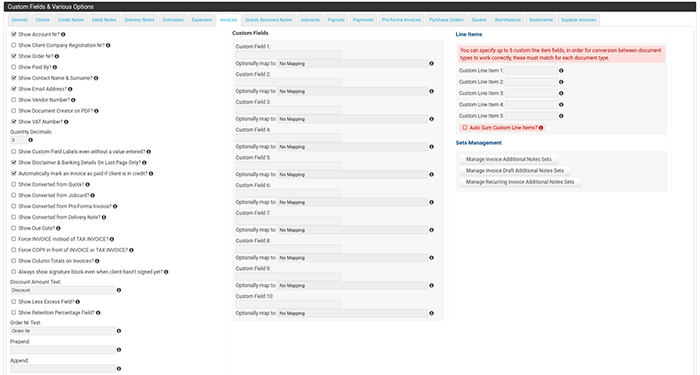Open mapping dropdown for Custom Field 7
This screenshot has height=375, width=700.
click(x=353, y=230)
